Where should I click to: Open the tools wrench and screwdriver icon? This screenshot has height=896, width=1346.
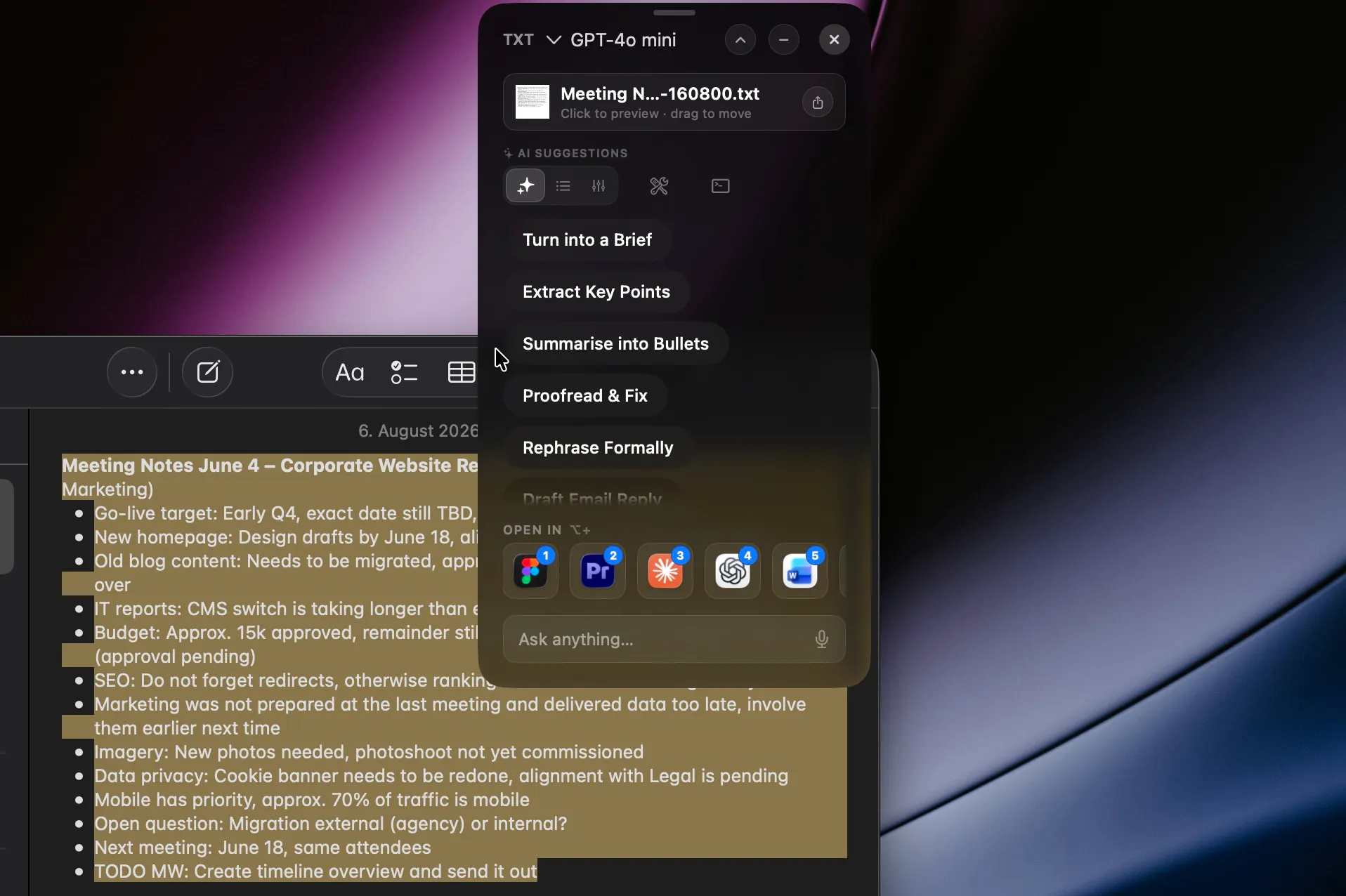[x=659, y=186]
